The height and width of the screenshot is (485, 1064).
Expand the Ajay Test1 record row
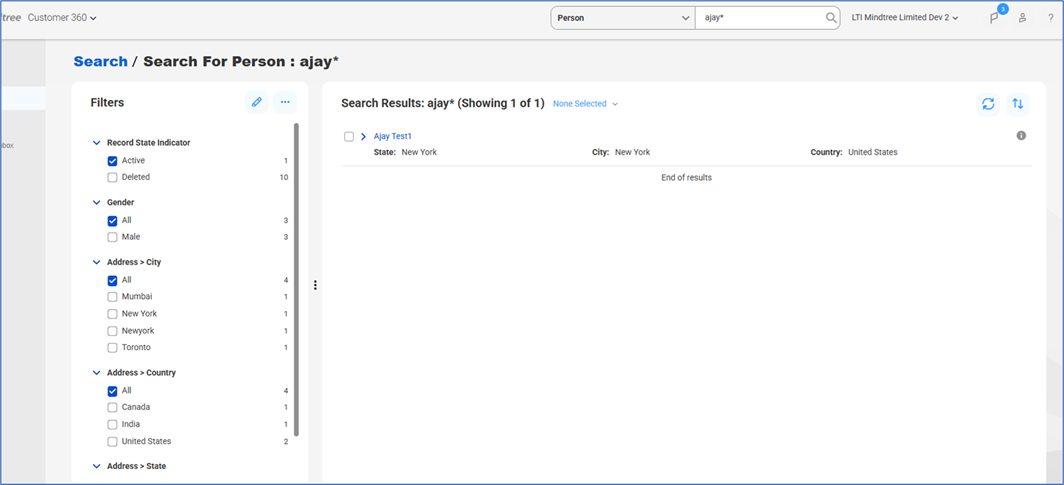(363, 136)
